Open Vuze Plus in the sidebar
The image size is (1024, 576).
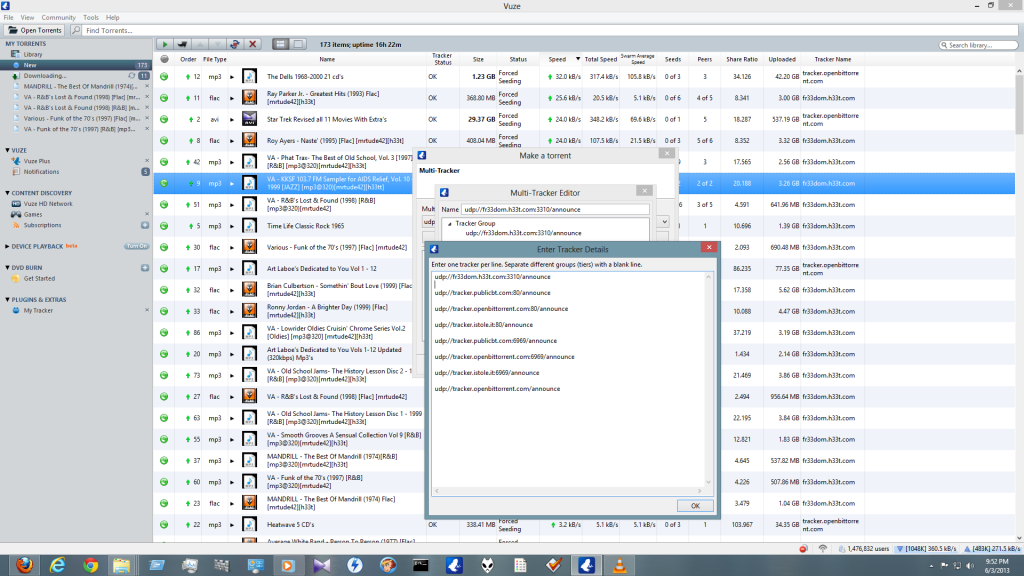point(37,161)
